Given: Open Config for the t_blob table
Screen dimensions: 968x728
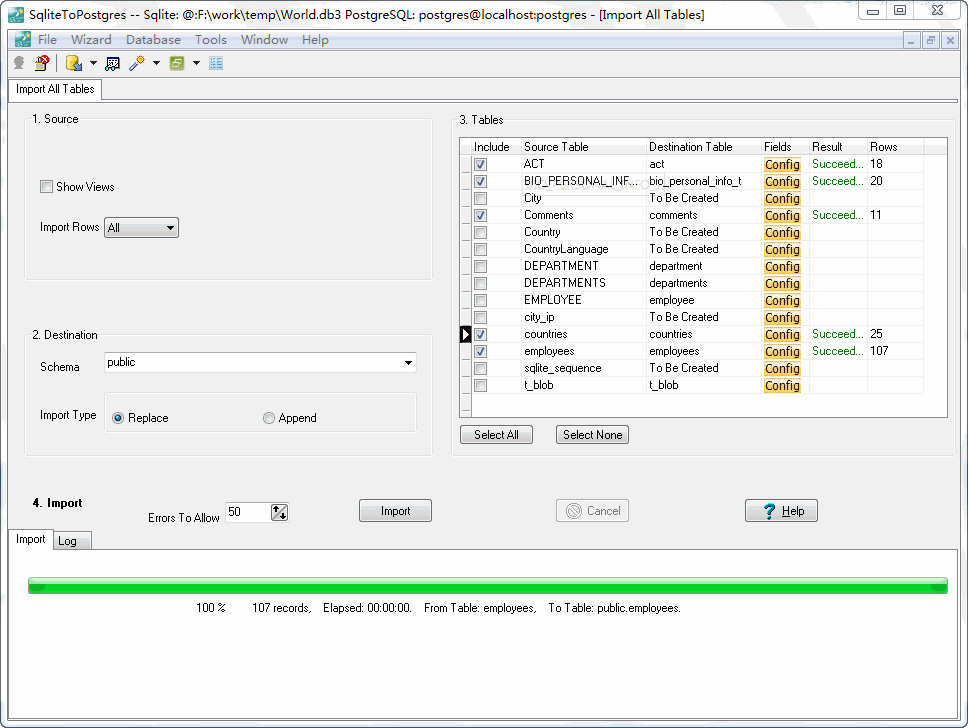Looking at the screenshot, I should point(782,385).
